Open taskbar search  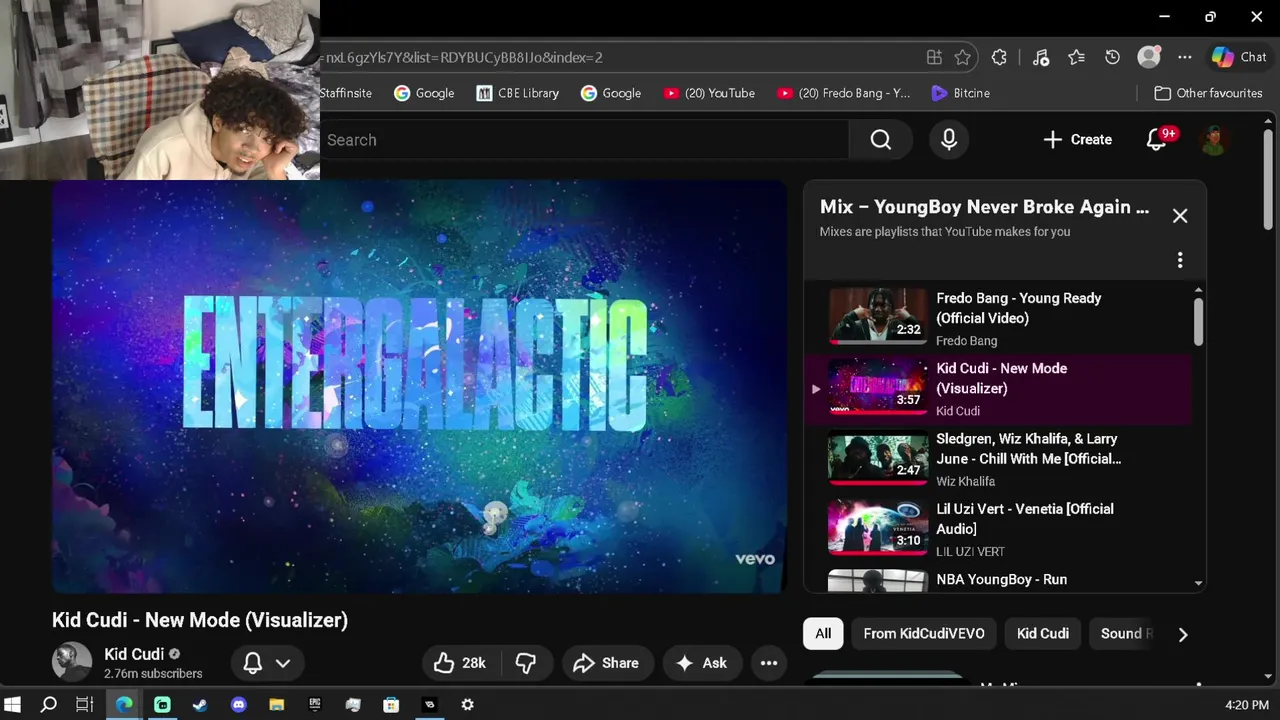tap(48, 705)
